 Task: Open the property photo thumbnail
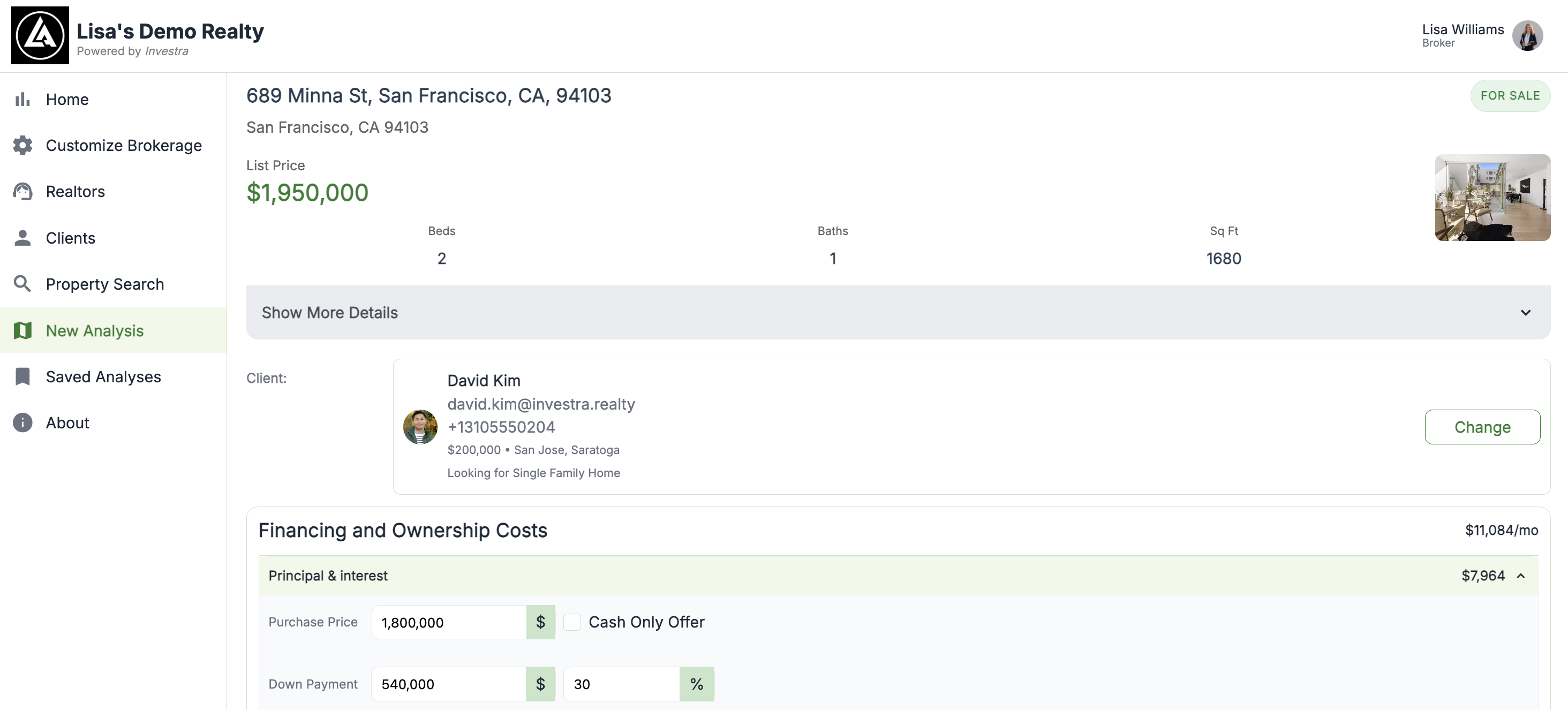[1492, 198]
